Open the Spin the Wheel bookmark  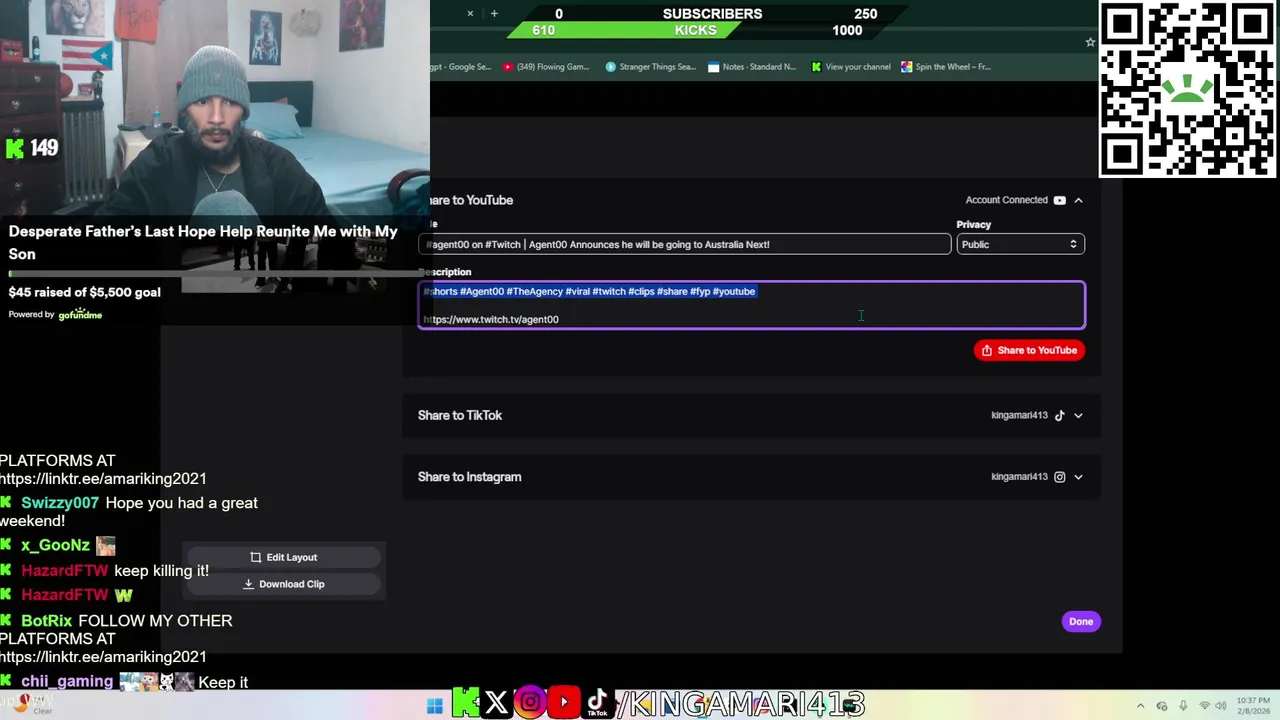click(x=946, y=67)
